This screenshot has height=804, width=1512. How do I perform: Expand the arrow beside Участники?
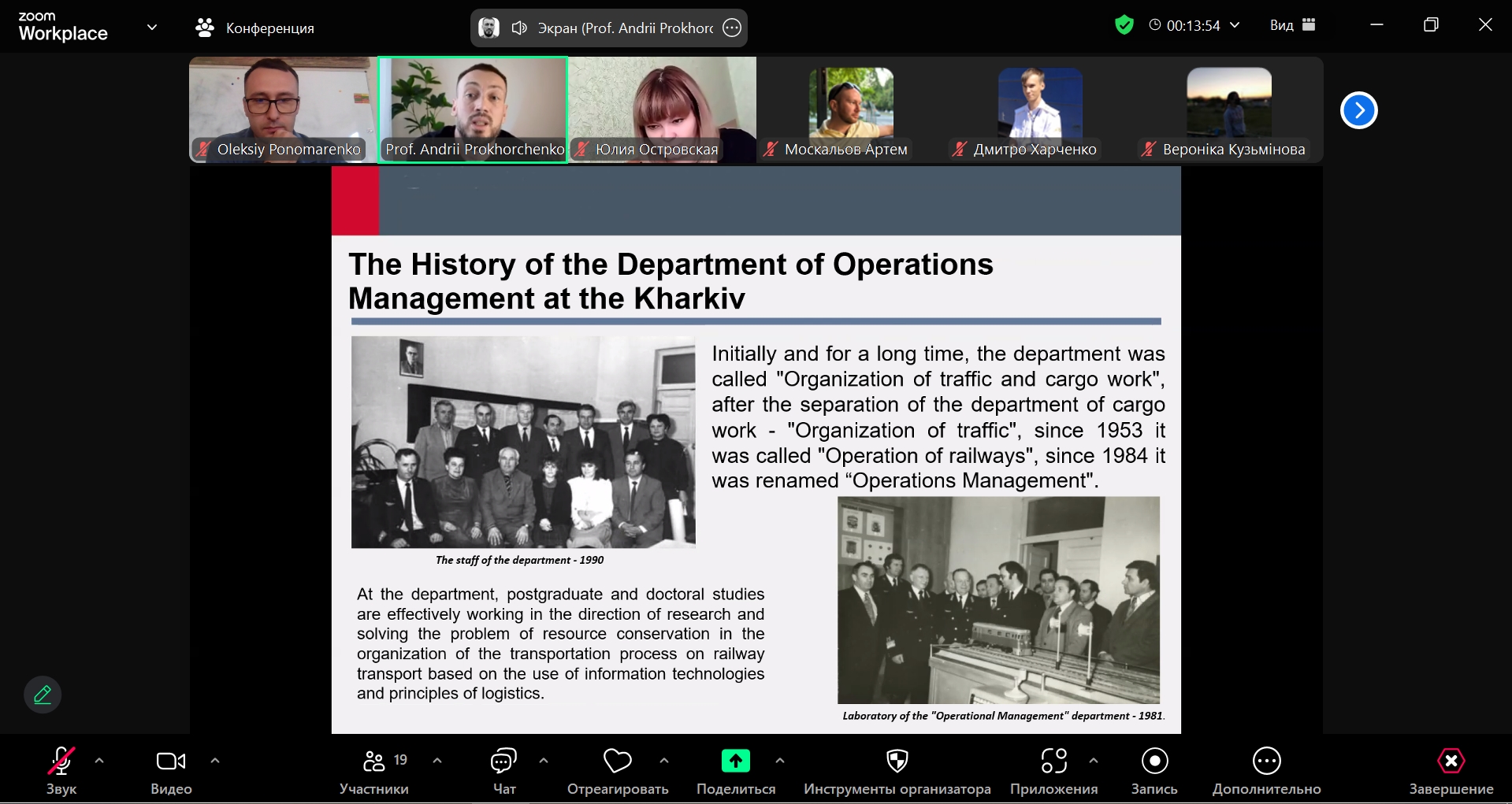tap(437, 761)
